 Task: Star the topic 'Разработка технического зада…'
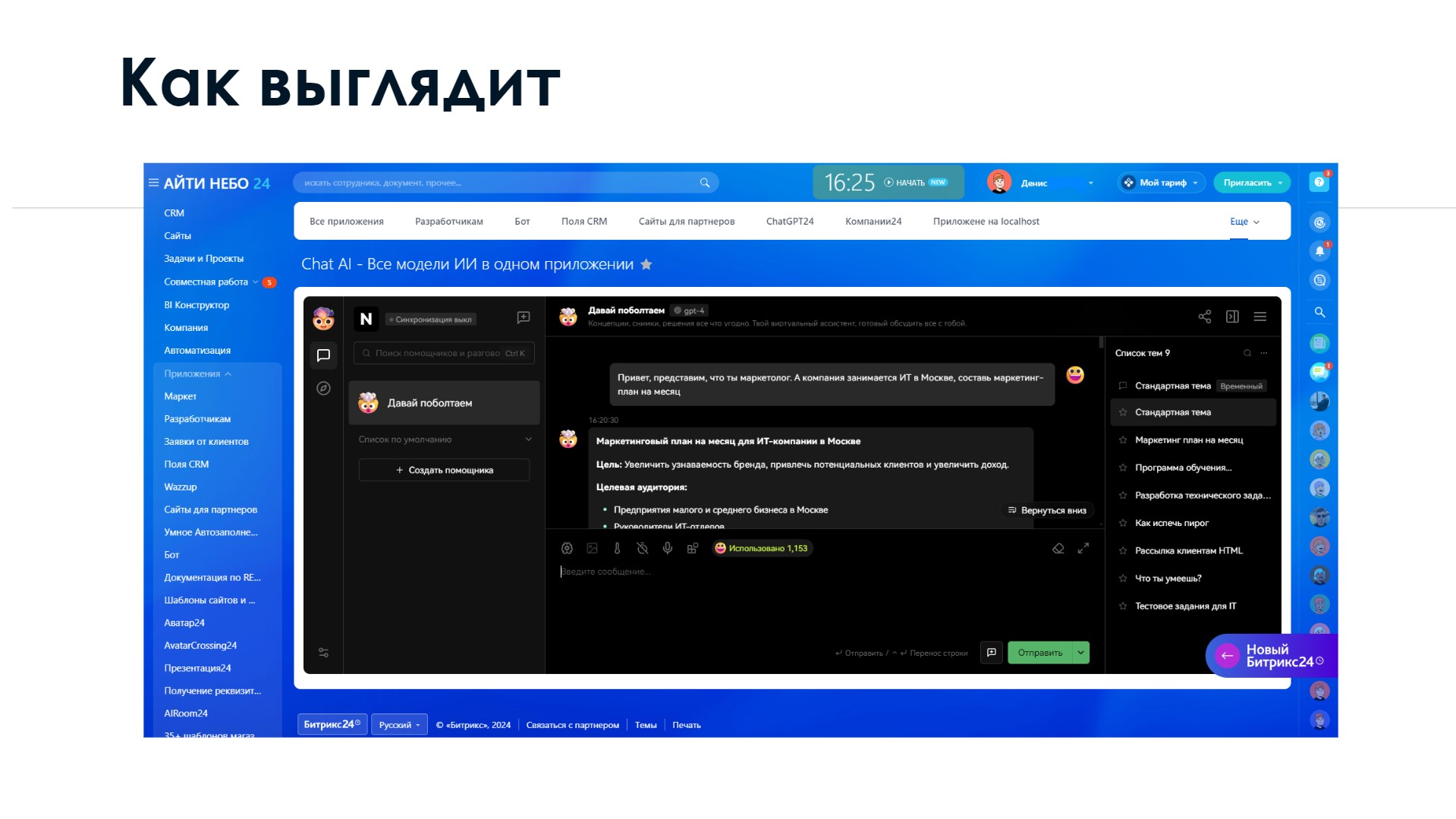tap(1123, 496)
